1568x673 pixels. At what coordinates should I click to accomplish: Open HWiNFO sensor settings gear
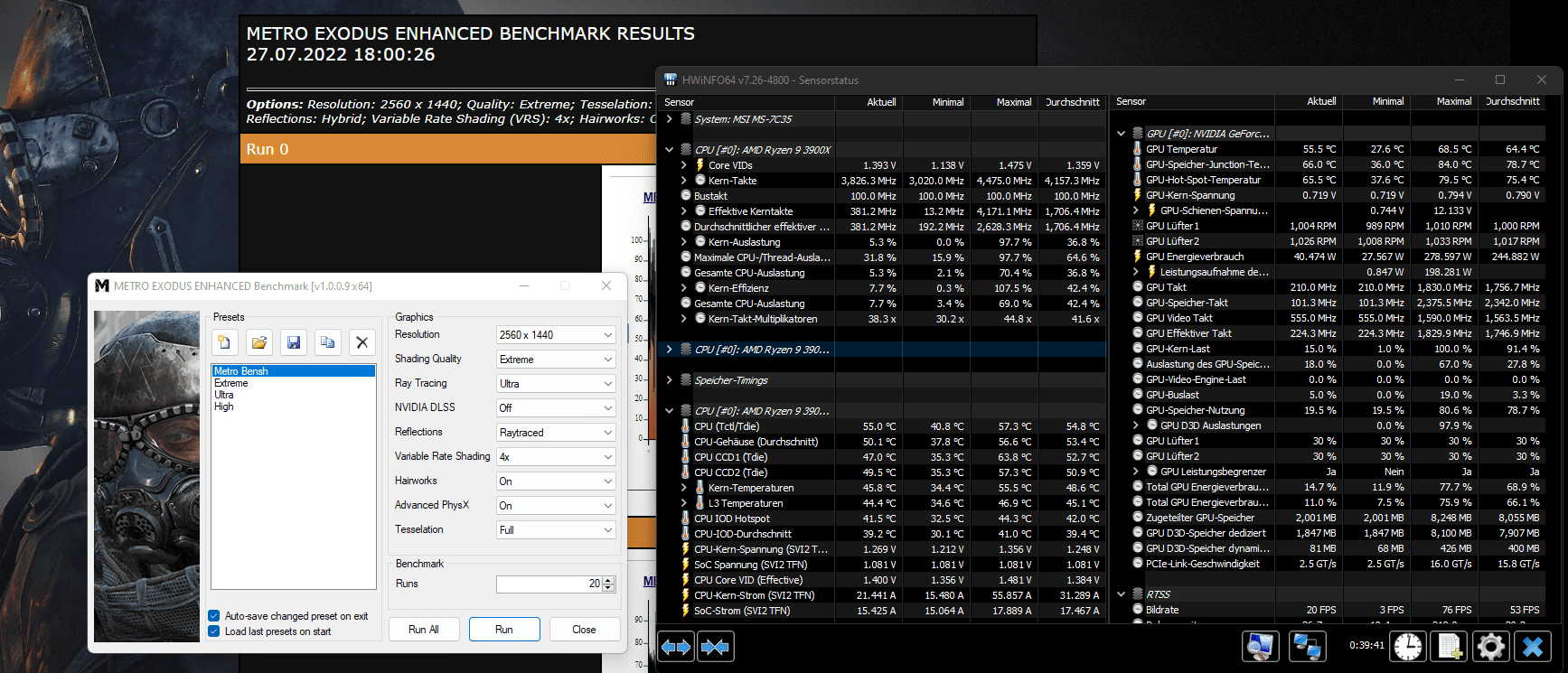tap(1490, 646)
